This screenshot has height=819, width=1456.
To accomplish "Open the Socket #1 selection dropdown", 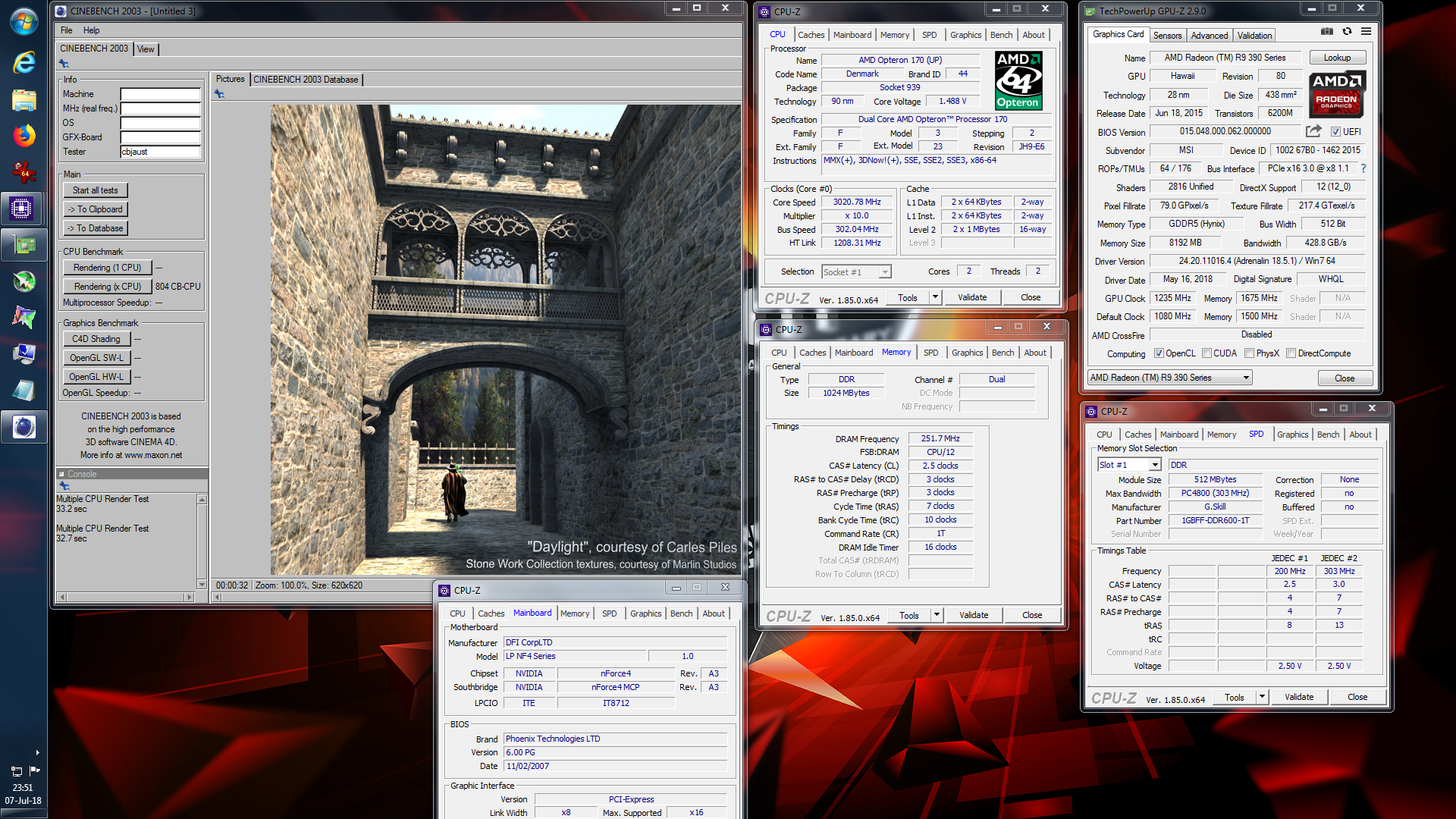I will point(857,271).
